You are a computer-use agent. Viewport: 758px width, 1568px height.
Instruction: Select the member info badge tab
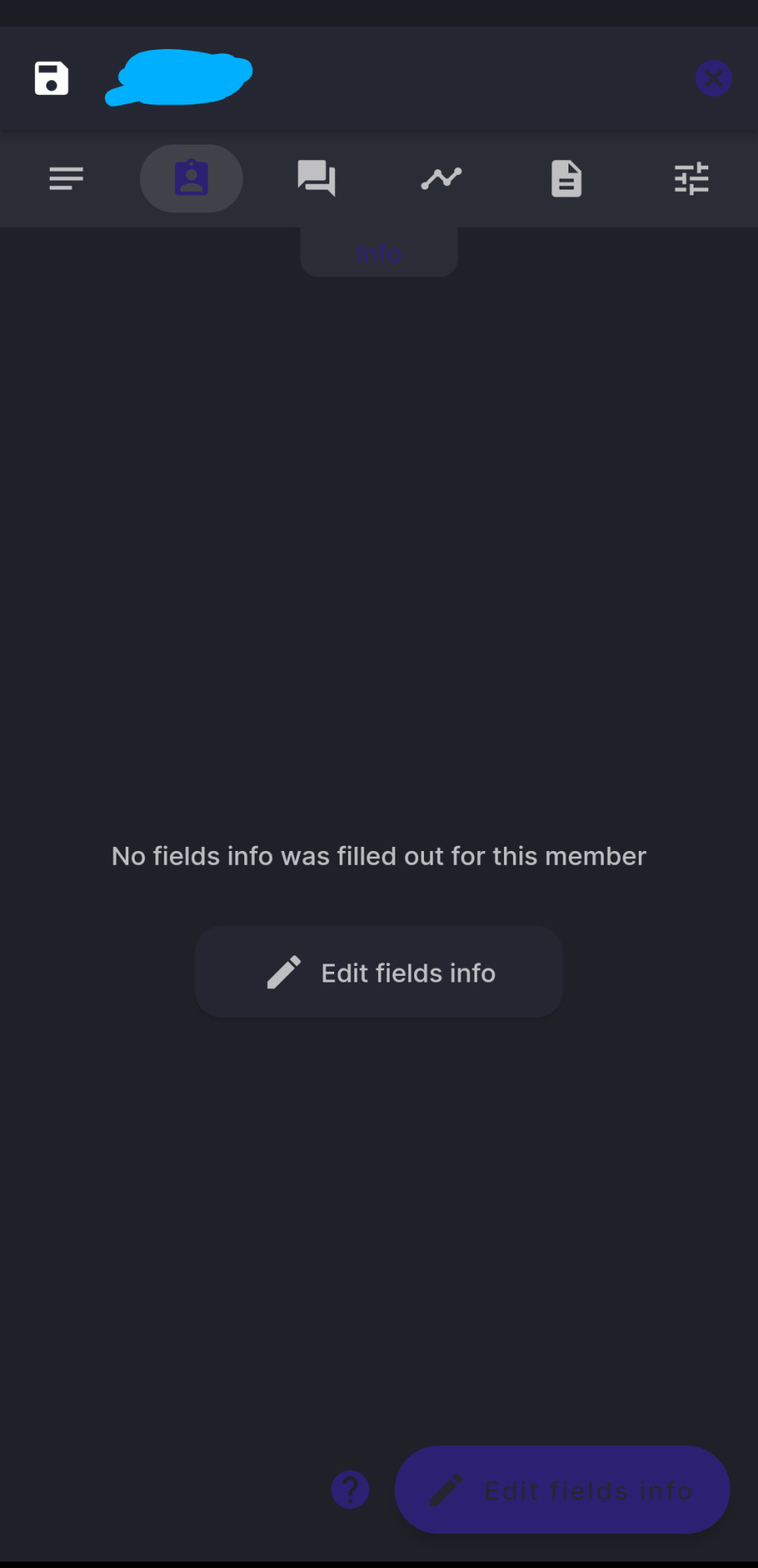tap(191, 178)
